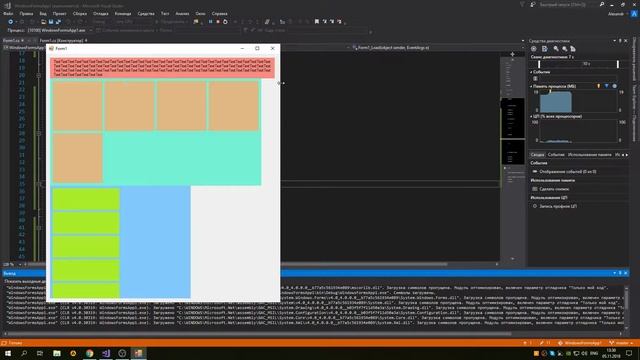Click the Save toolbar icon

(51, 22)
